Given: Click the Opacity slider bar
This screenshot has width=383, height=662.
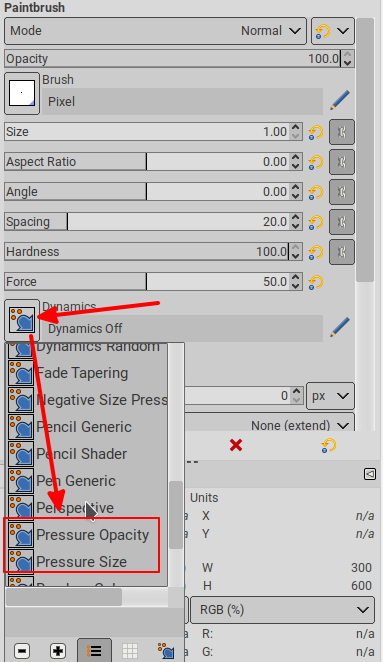Looking at the screenshot, I should (173, 59).
